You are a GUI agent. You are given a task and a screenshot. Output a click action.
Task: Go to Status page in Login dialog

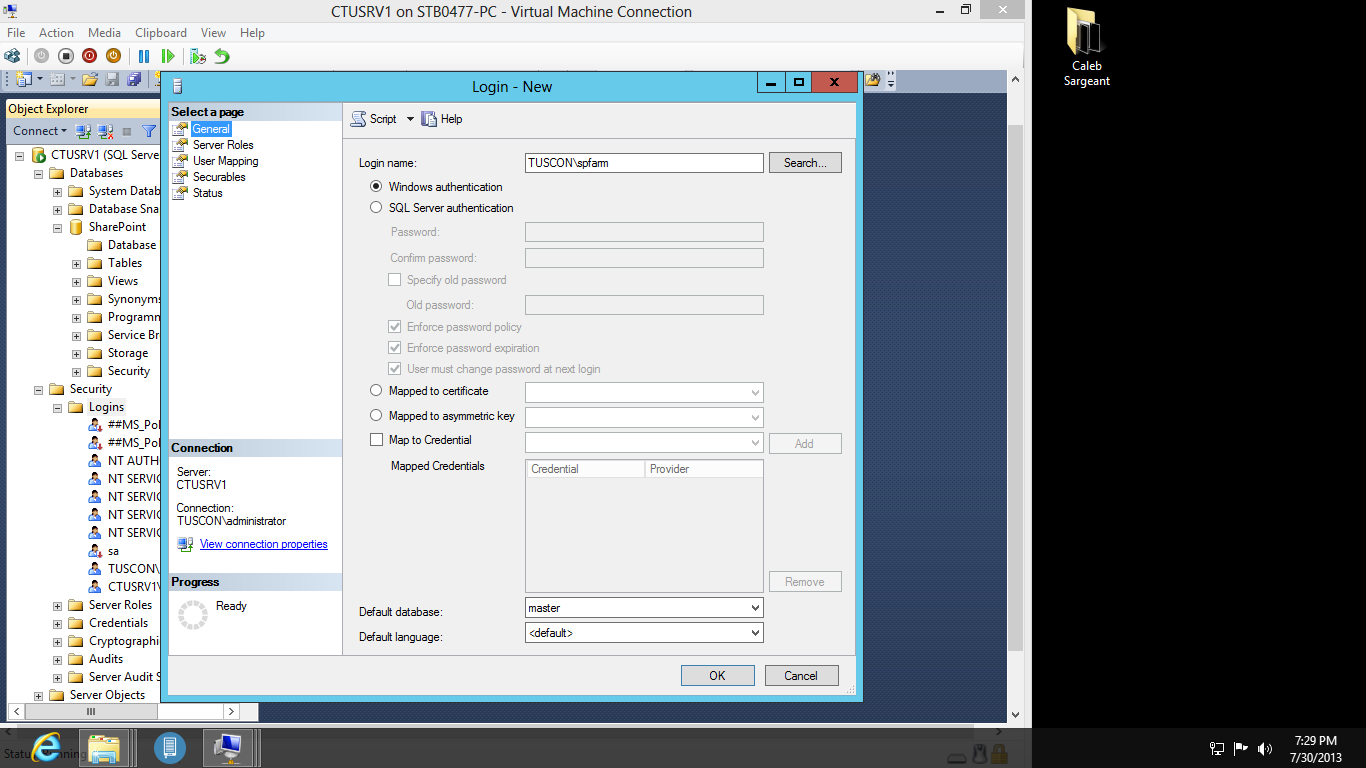(x=208, y=193)
